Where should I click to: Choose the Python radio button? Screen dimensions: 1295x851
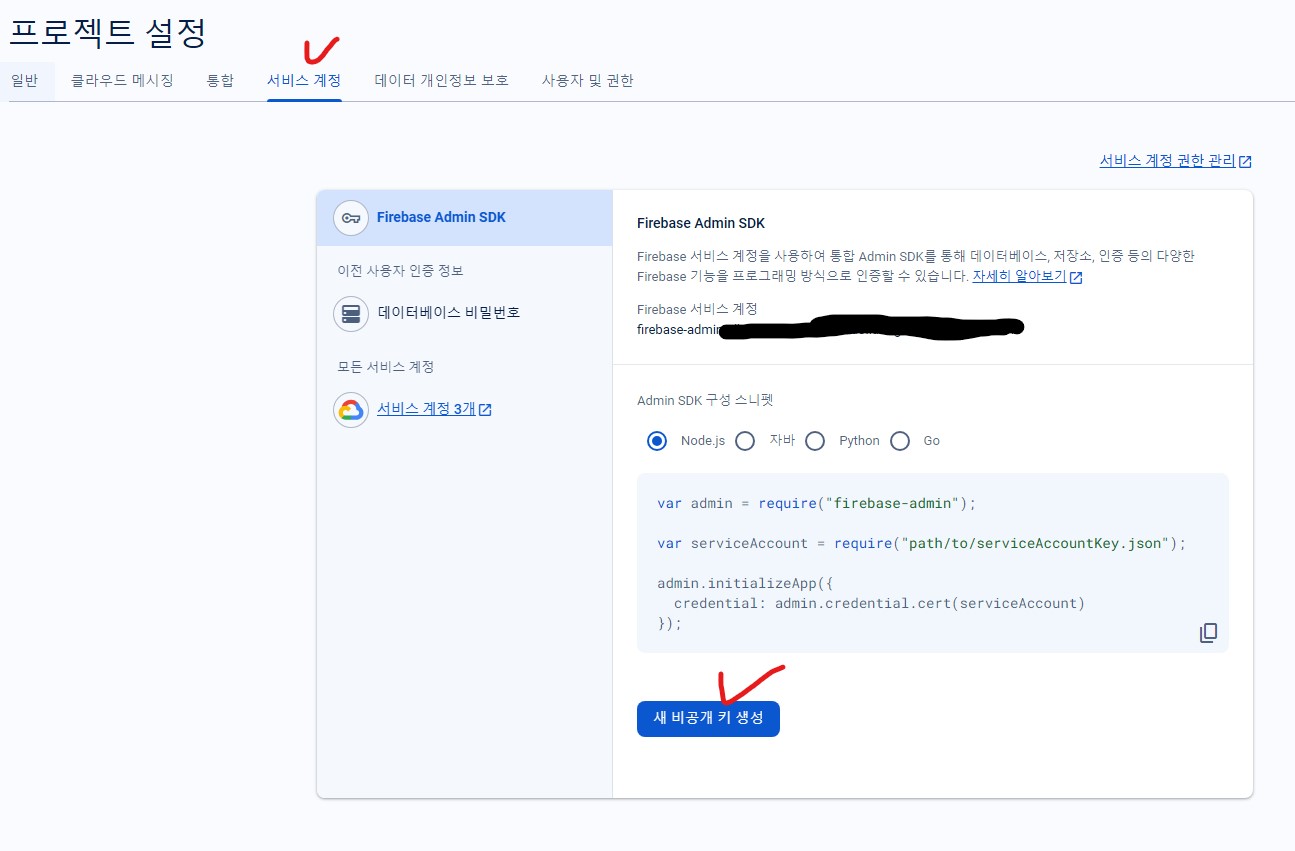click(x=815, y=441)
